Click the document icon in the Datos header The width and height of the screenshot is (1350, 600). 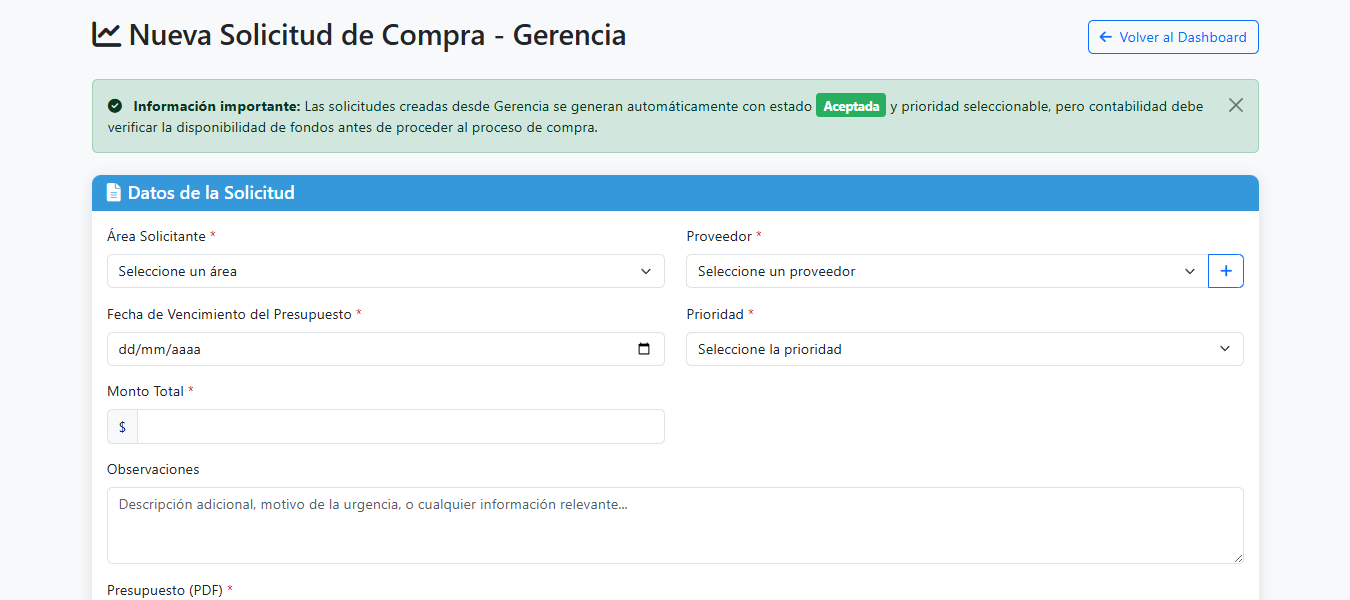[x=113, y=192]
